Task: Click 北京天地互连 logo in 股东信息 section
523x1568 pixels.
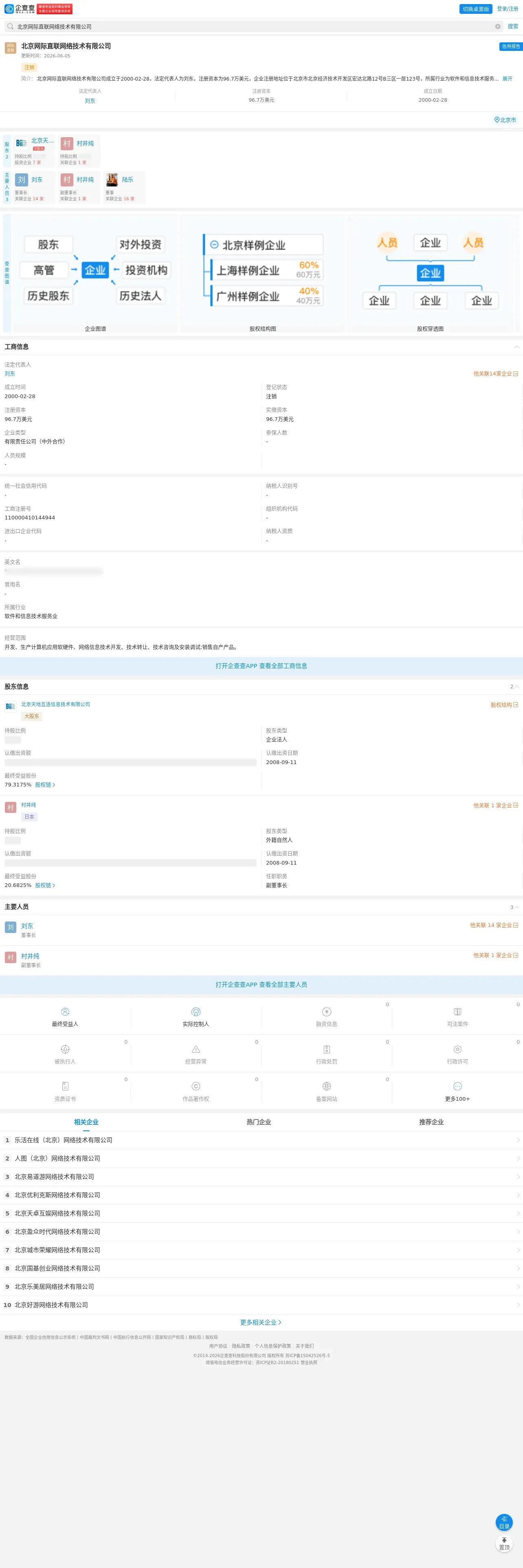Action: click(10, 706)
